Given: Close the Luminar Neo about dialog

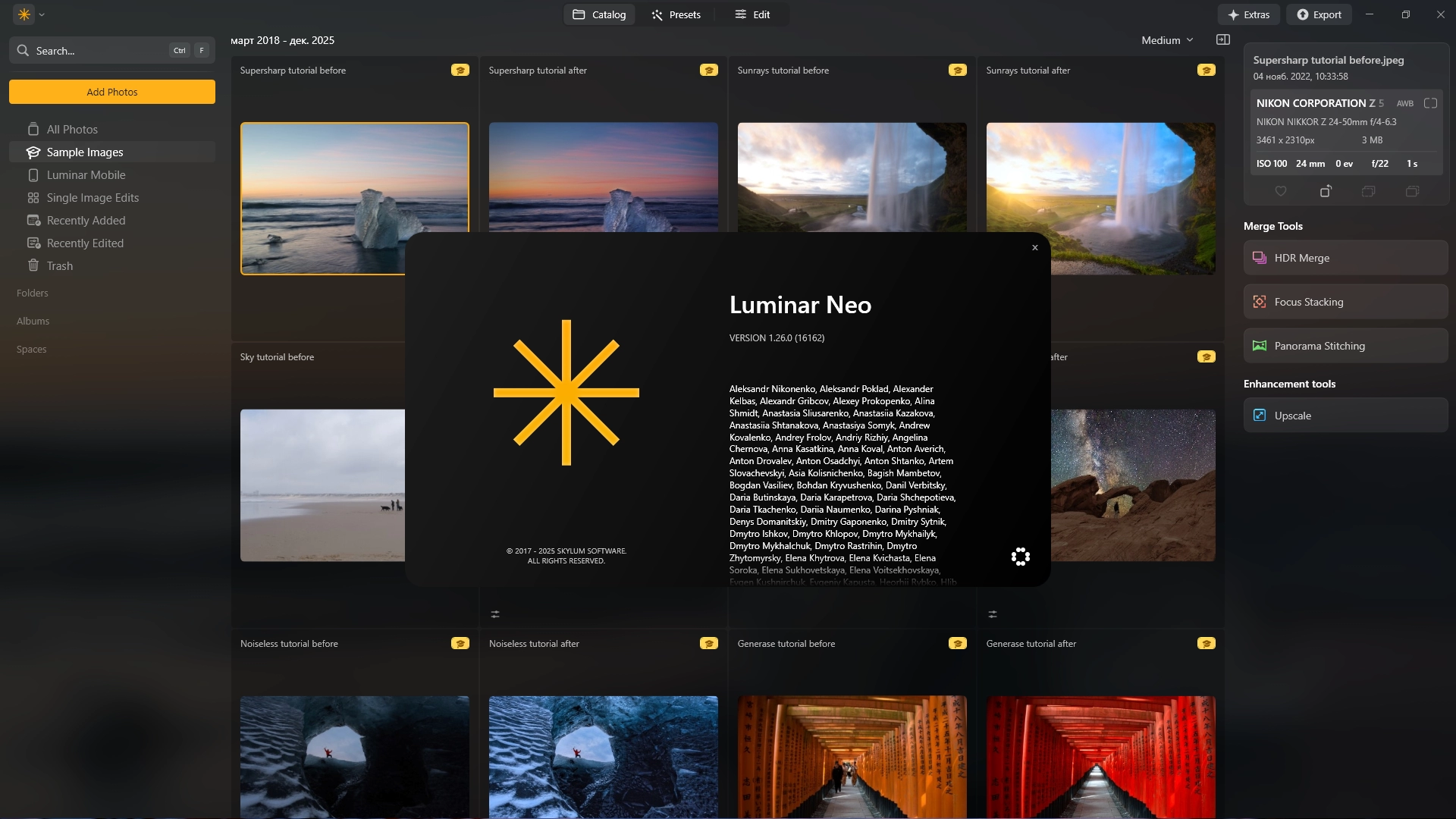Looking at the screenshot, I should tap(1034, 248).
